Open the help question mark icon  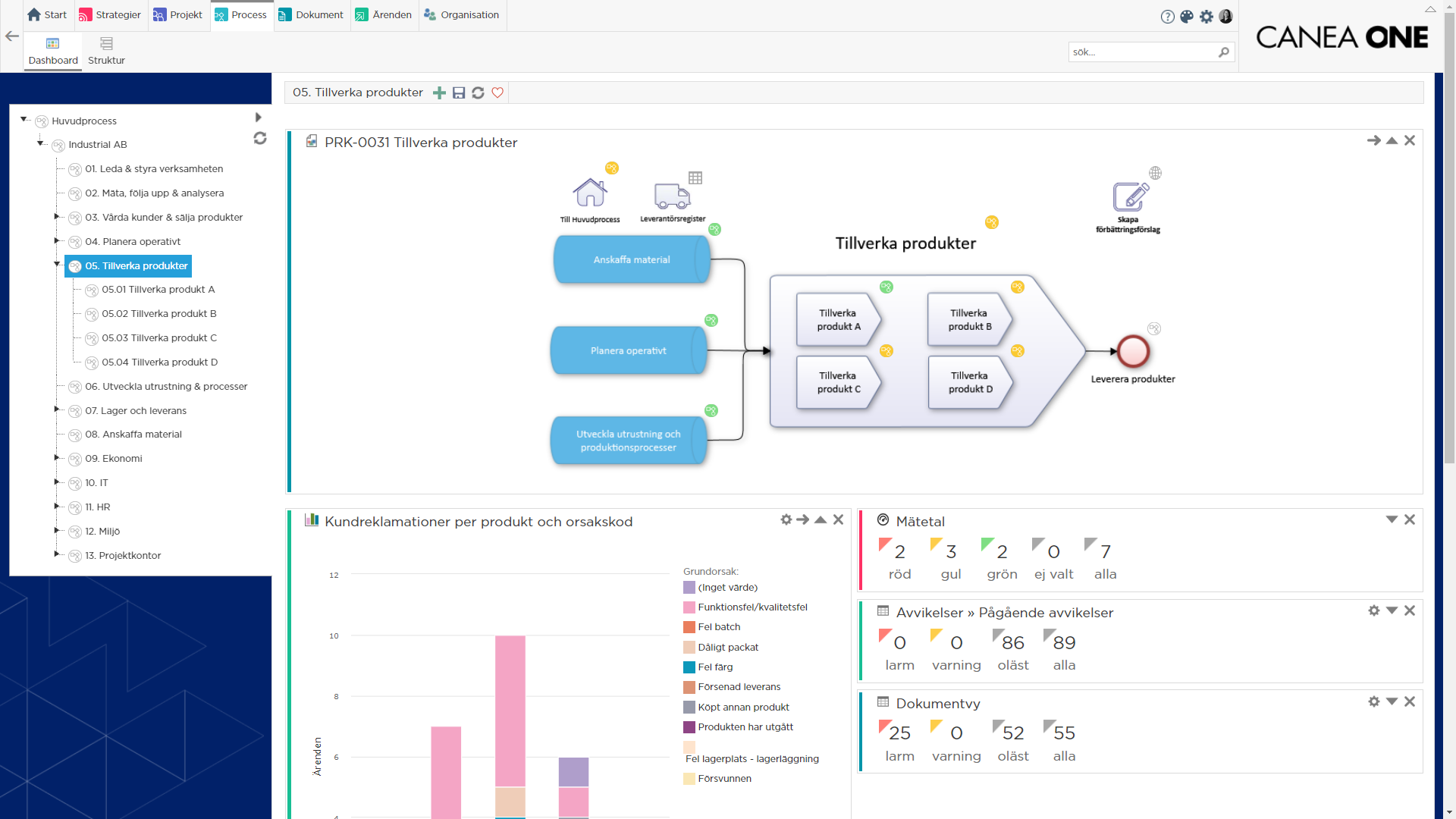coord(1168,17)
